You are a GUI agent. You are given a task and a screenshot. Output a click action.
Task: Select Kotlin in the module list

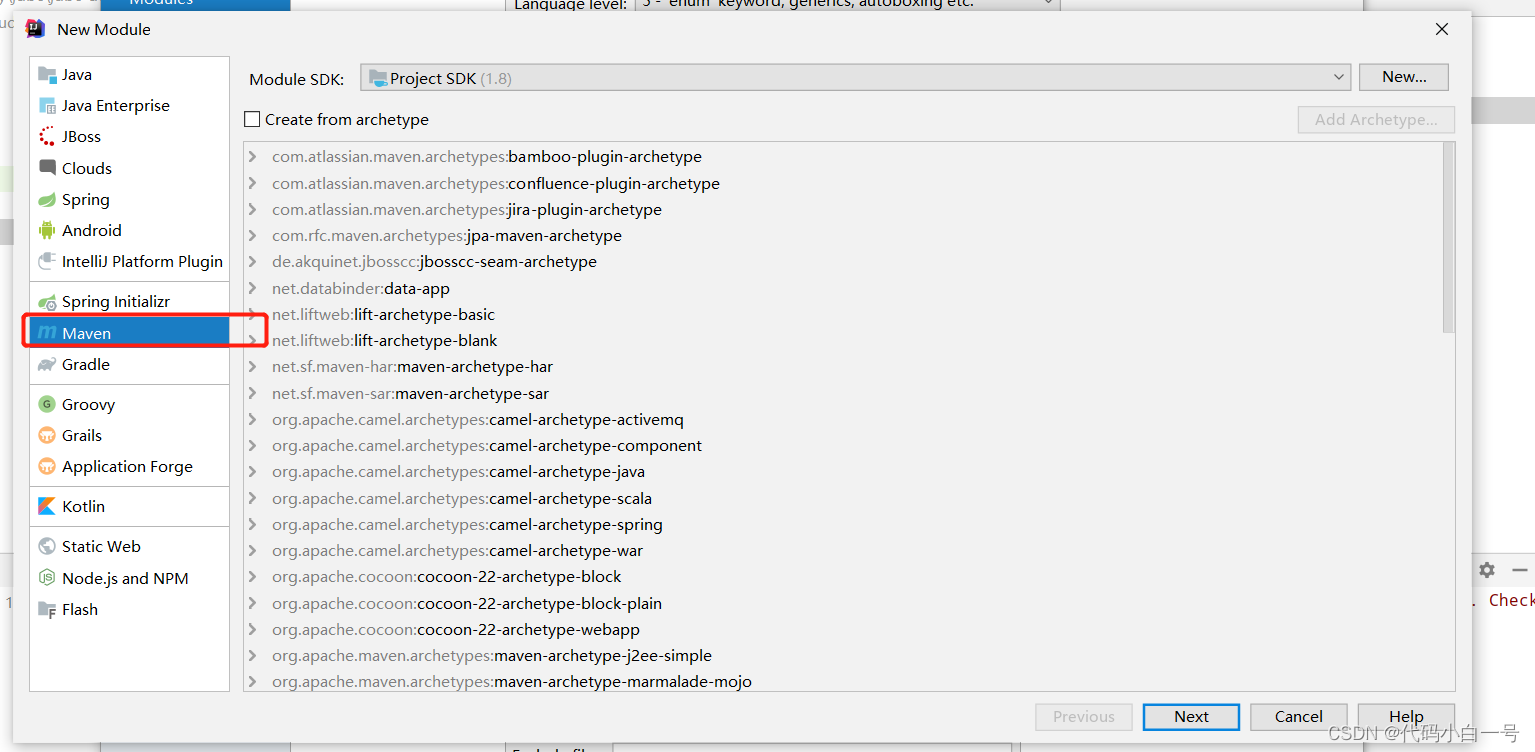pyautogui.click(x=83, y=506)
